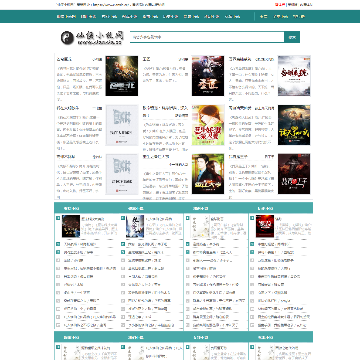Focus the site search input field
This screenshot has height=360, width=360.
(207, 37)
